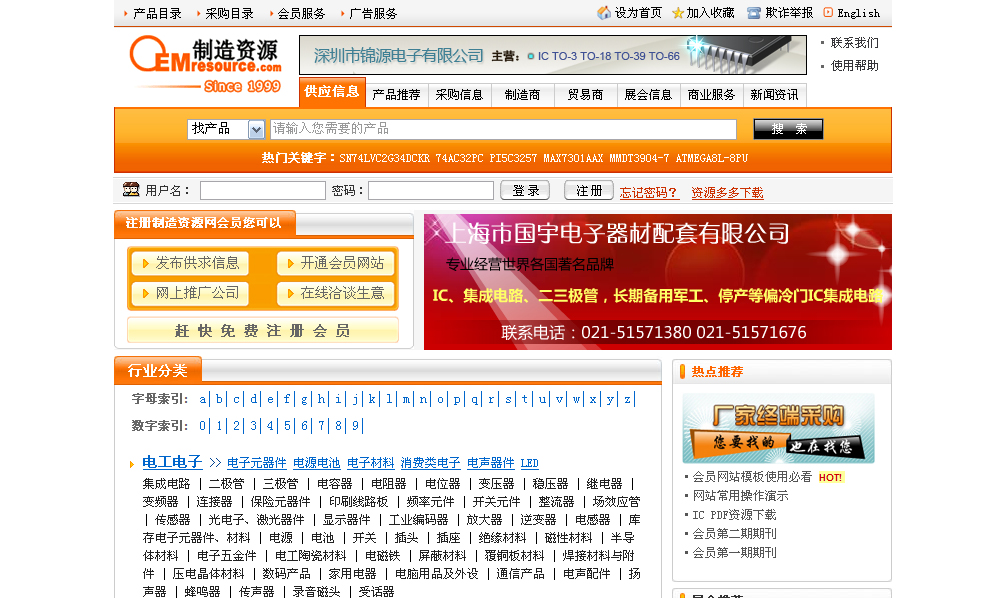This screenshot has height=598, width=1007.
Task: Click the hot keyword ATMEGA8L-8PU
Action: [712, 158]
